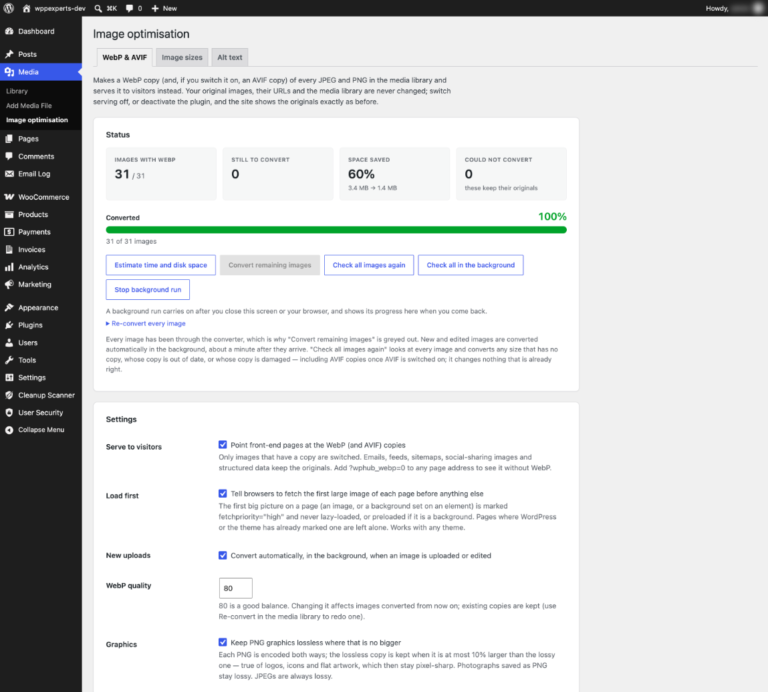Open the Library submenu item

17,91
